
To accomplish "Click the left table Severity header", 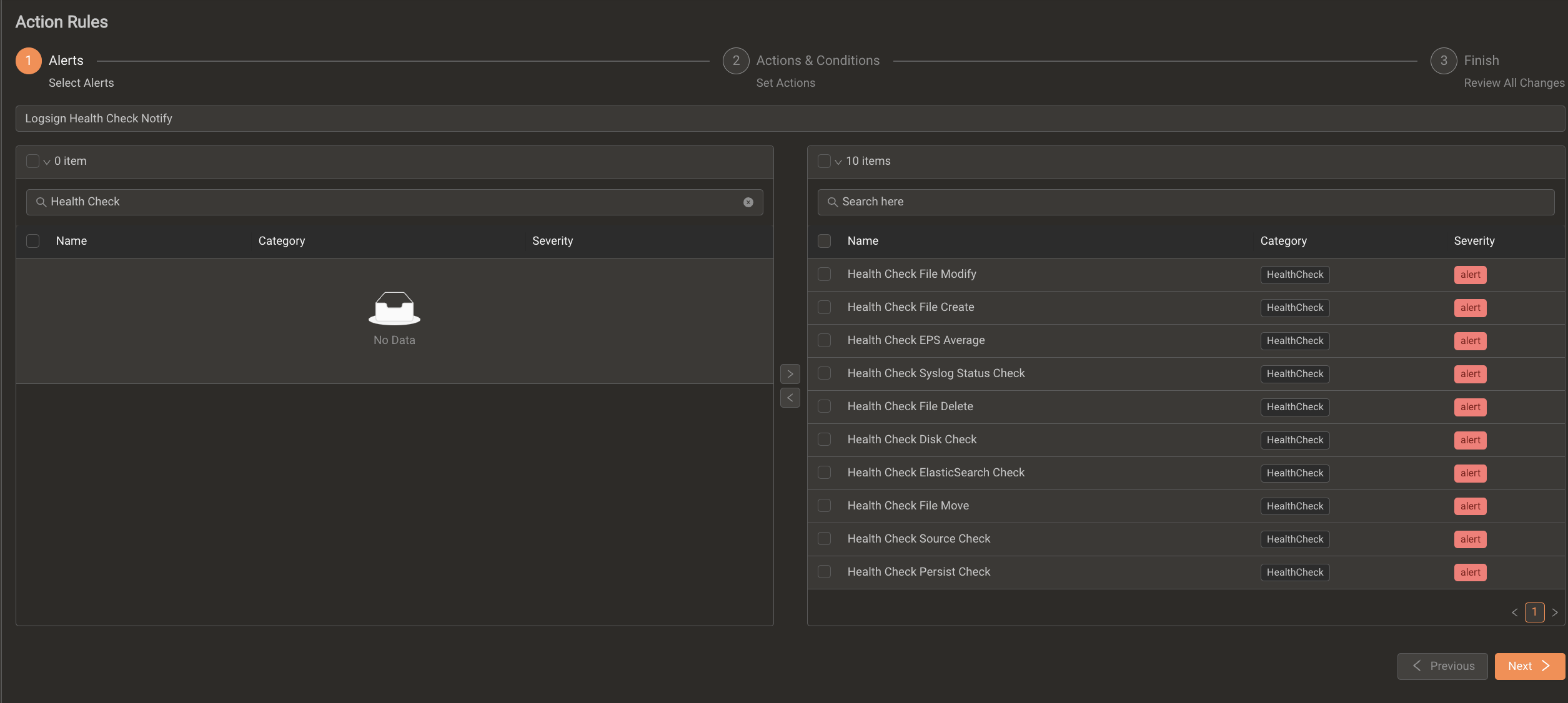I will click(552, 241).
